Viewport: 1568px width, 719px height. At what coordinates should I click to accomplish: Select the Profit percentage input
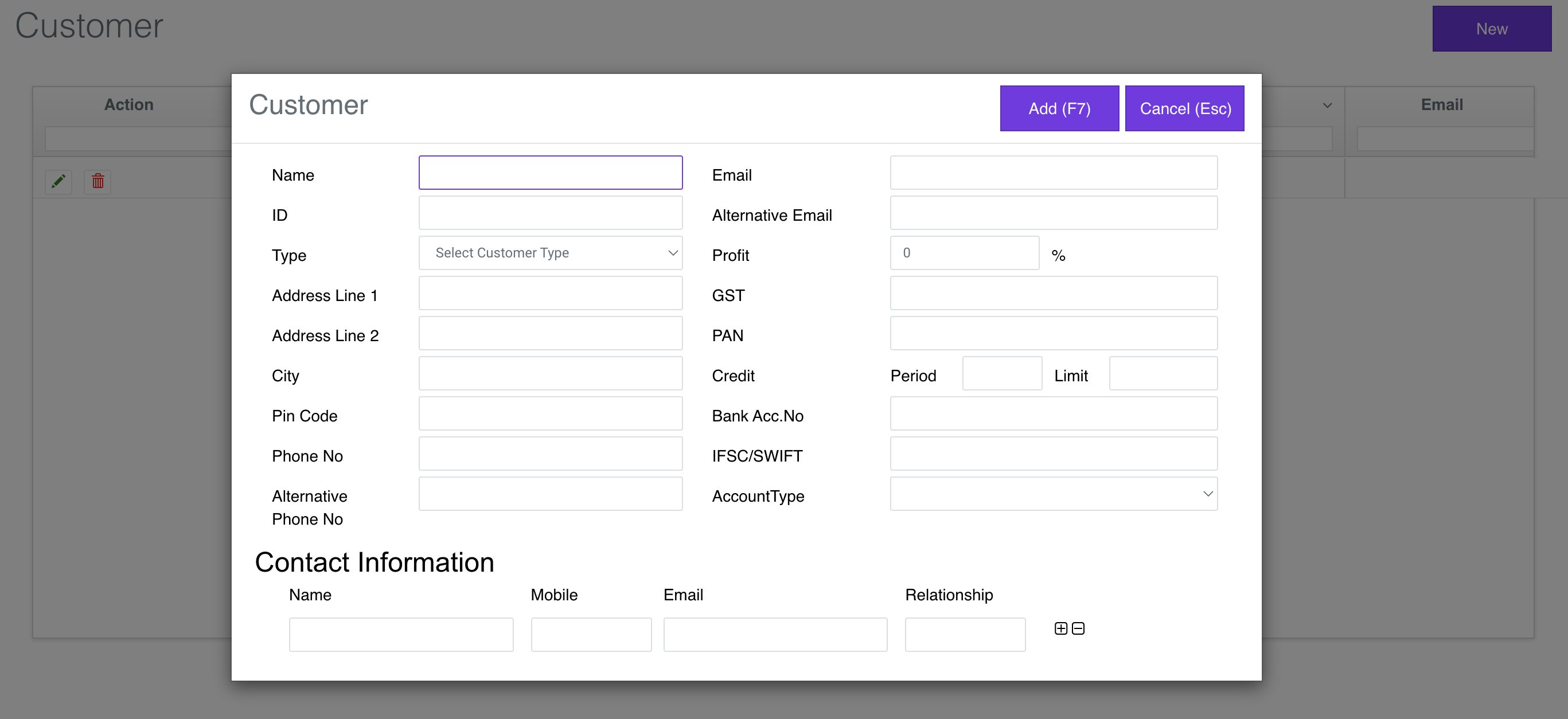(x=964, y=252)
